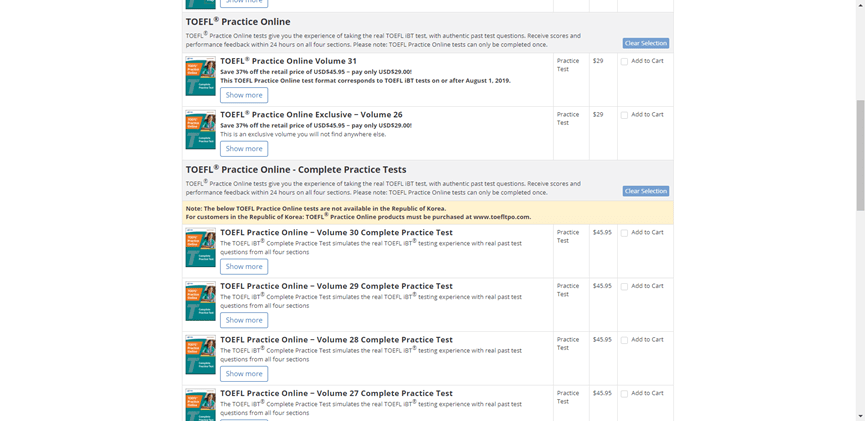Check Add to Cart for Volume 30 Complete Practice Test
865x421 pixels.
pos(624,233)
